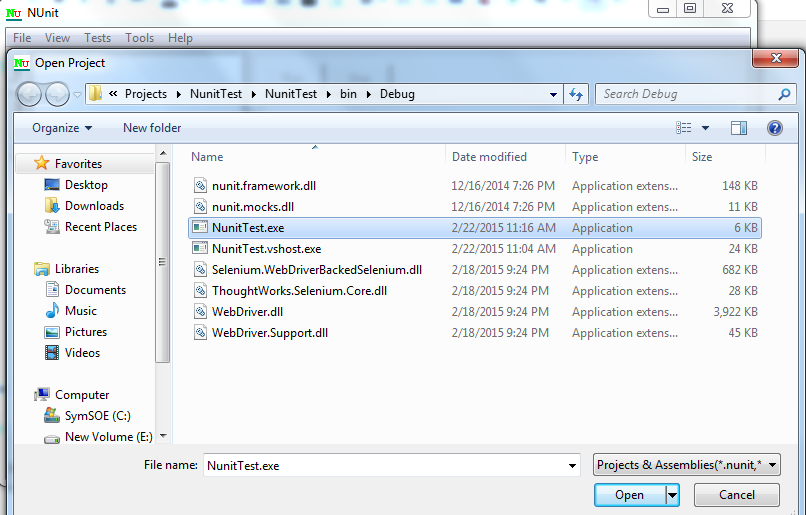Open the Organize dropdown menu

pos(62,127)
